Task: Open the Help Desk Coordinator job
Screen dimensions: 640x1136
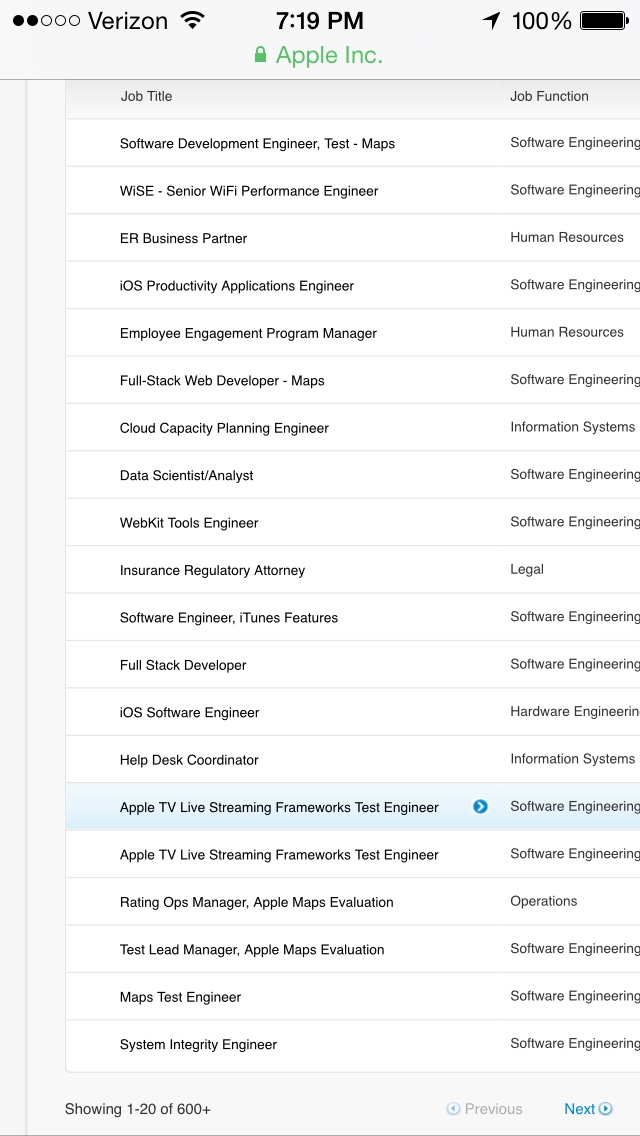Action: [189, 760]
